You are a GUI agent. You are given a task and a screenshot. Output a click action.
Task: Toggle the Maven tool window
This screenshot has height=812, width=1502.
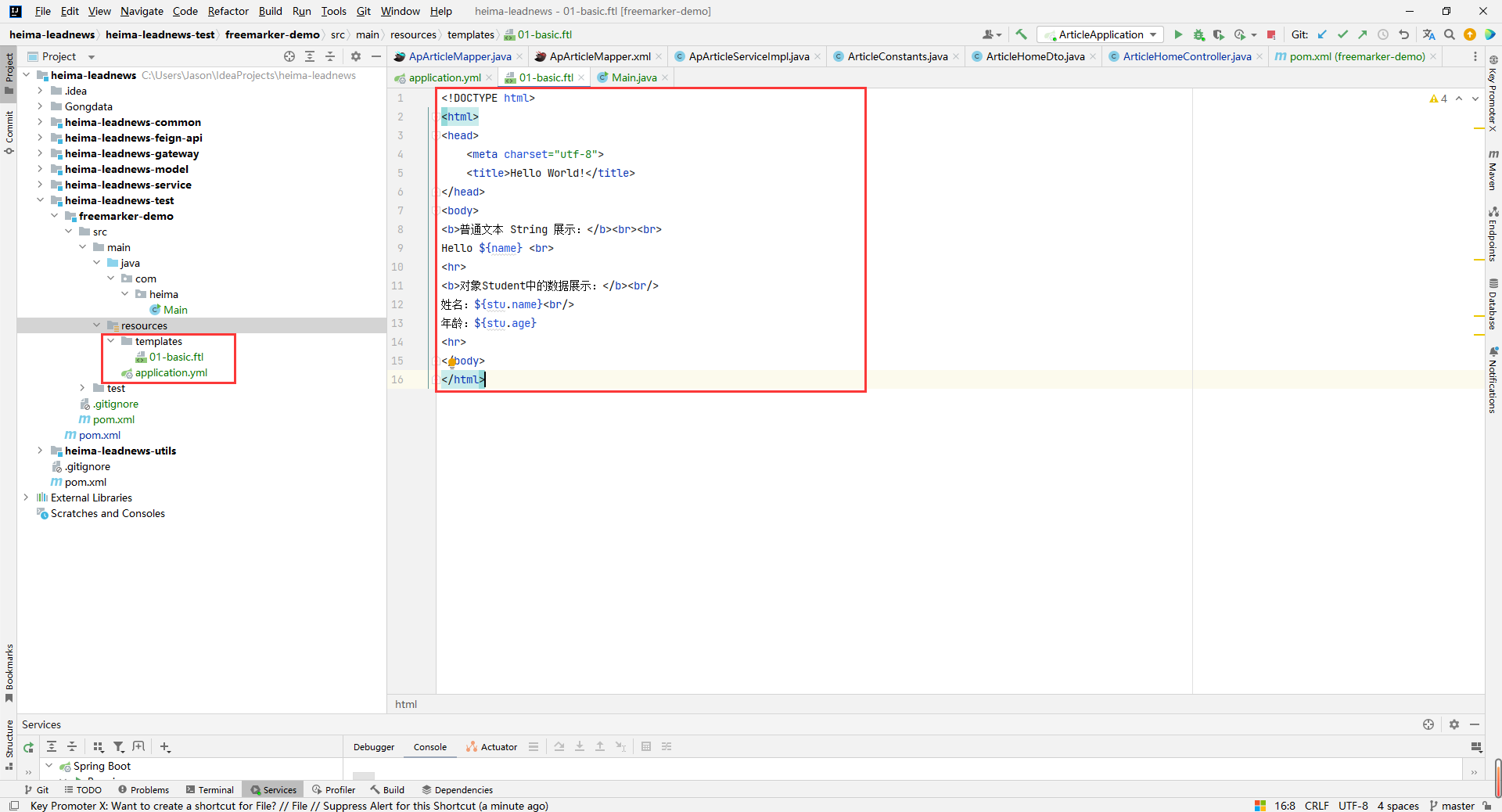pyautogui.click(x=1493, y=171)
